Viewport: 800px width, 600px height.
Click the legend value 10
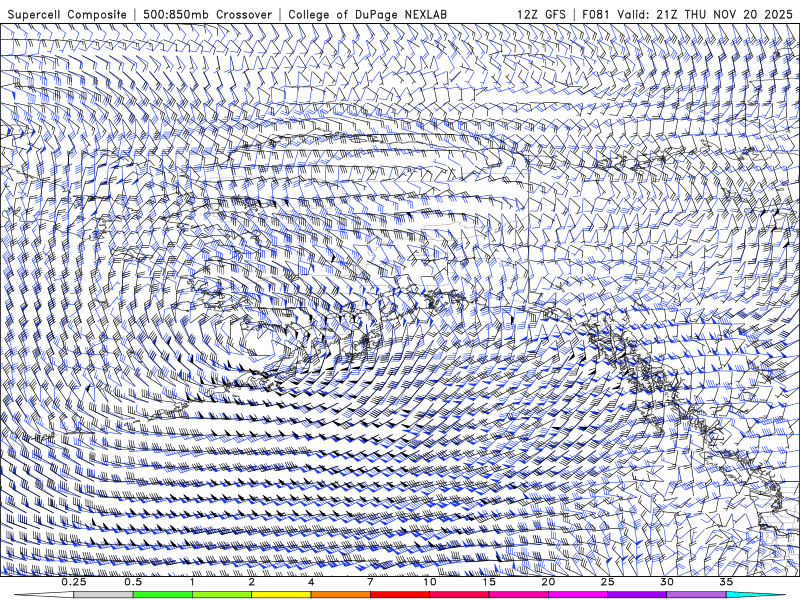tap(430, 582)
